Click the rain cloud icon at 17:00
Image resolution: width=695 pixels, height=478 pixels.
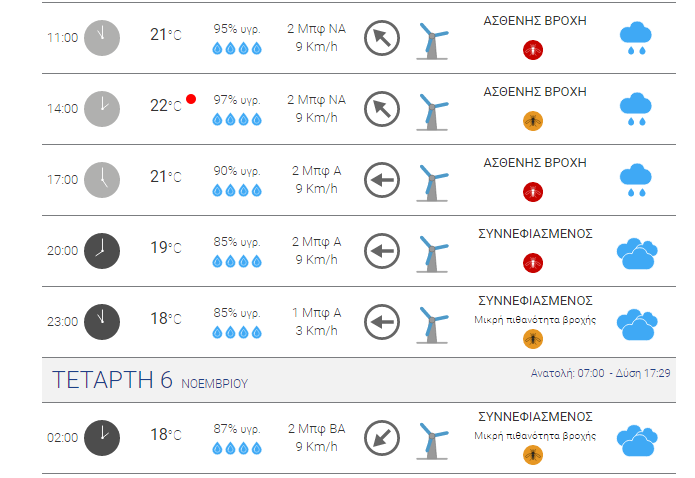click(x=636, y=180)
